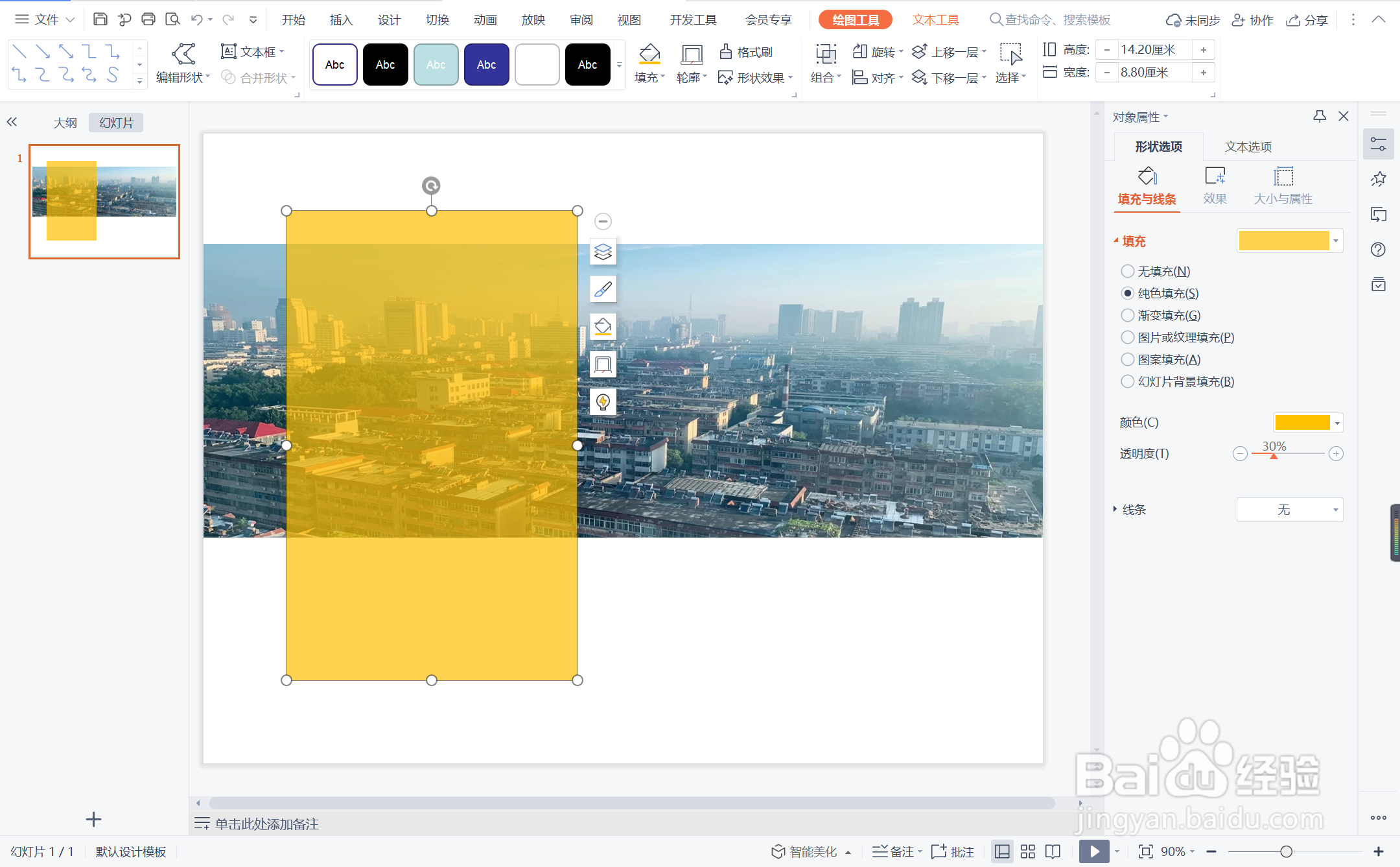1400x867 pixels.
Task: Click the Fill (填充) paint bucket icon
Action: [x=649, y=54]
